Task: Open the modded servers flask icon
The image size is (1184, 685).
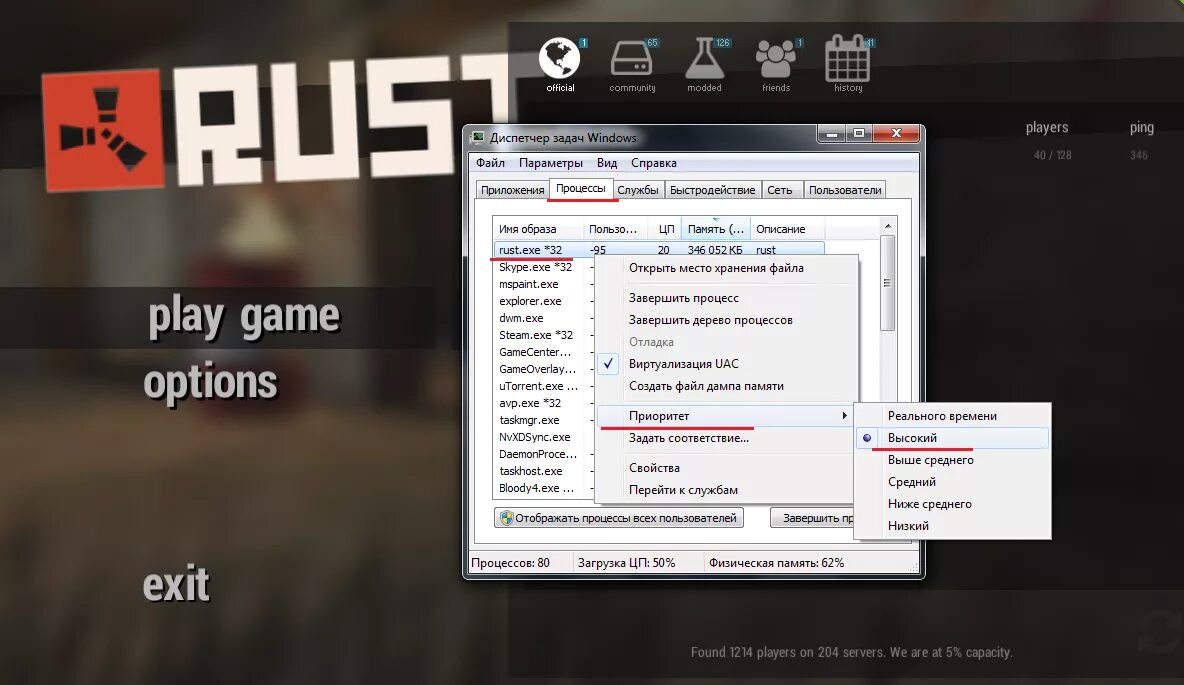Action: (705, 59)
